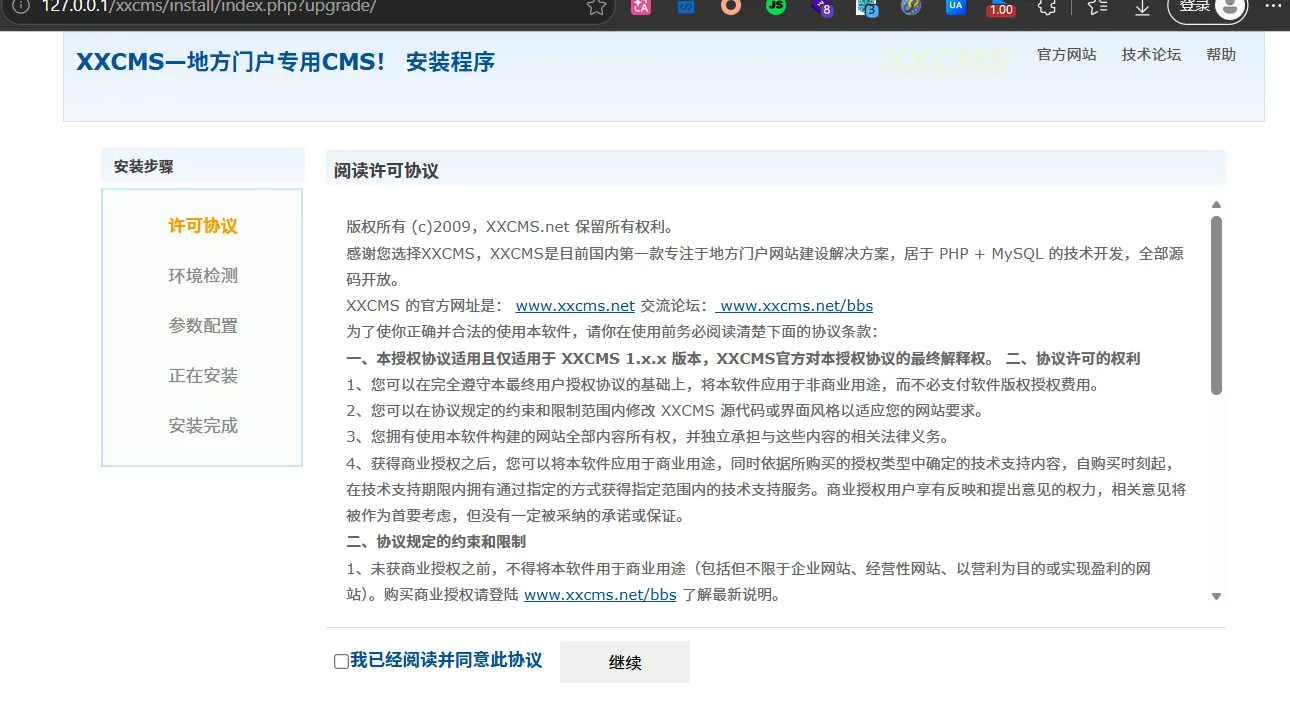This screenshot has height=726, width=1290.
Task: Open the 帮助 link in header
Action: pos(1221,54)
